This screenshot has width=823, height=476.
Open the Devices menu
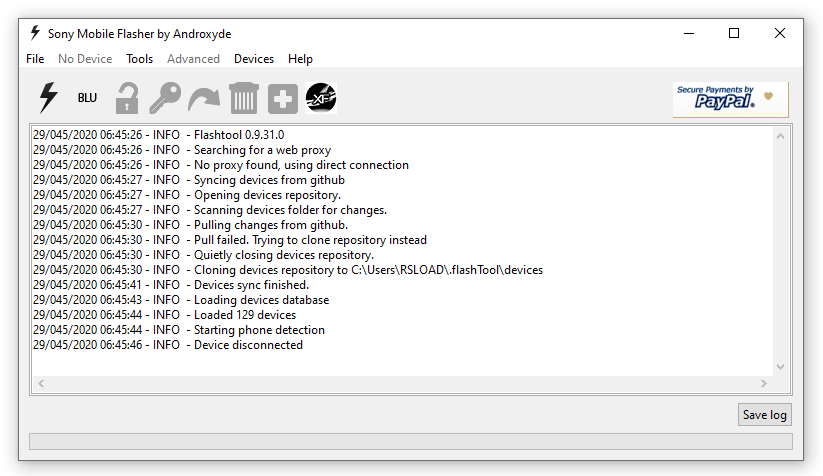[254, 59]
